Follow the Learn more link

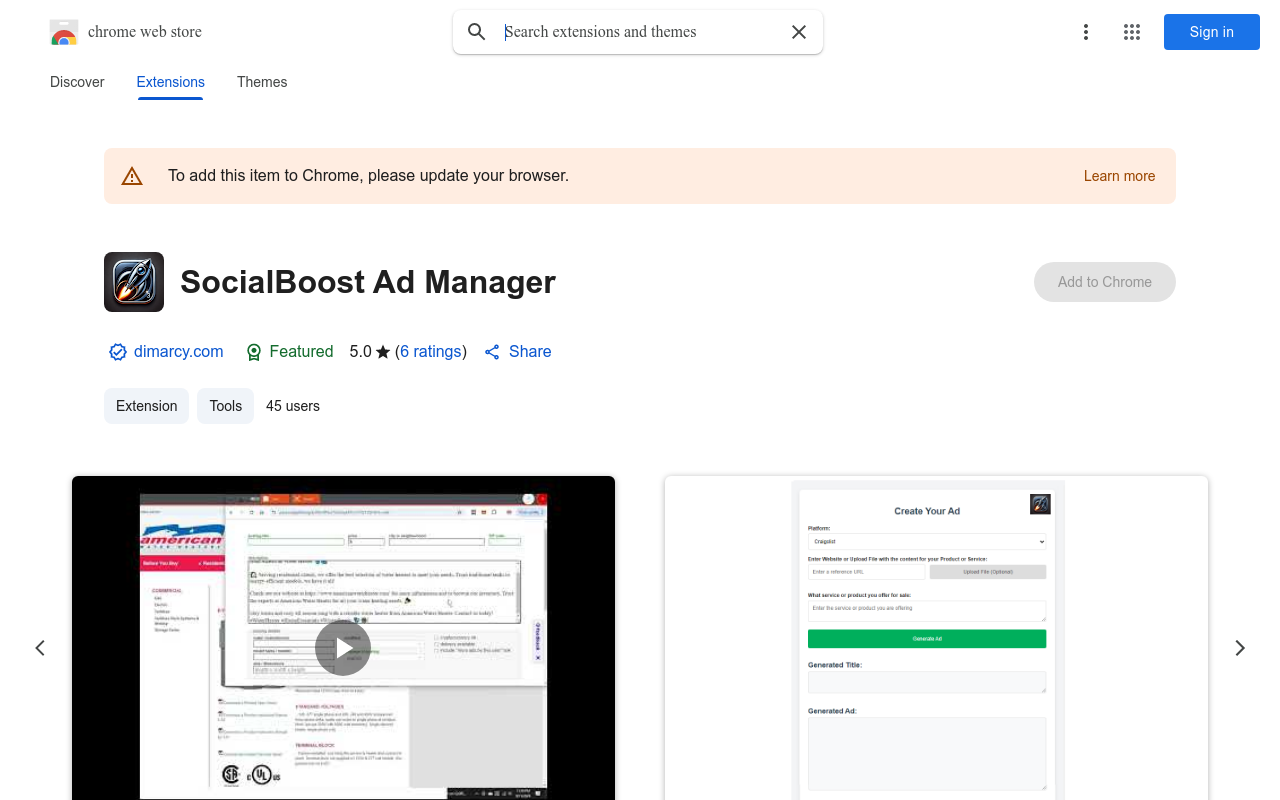1119,176
